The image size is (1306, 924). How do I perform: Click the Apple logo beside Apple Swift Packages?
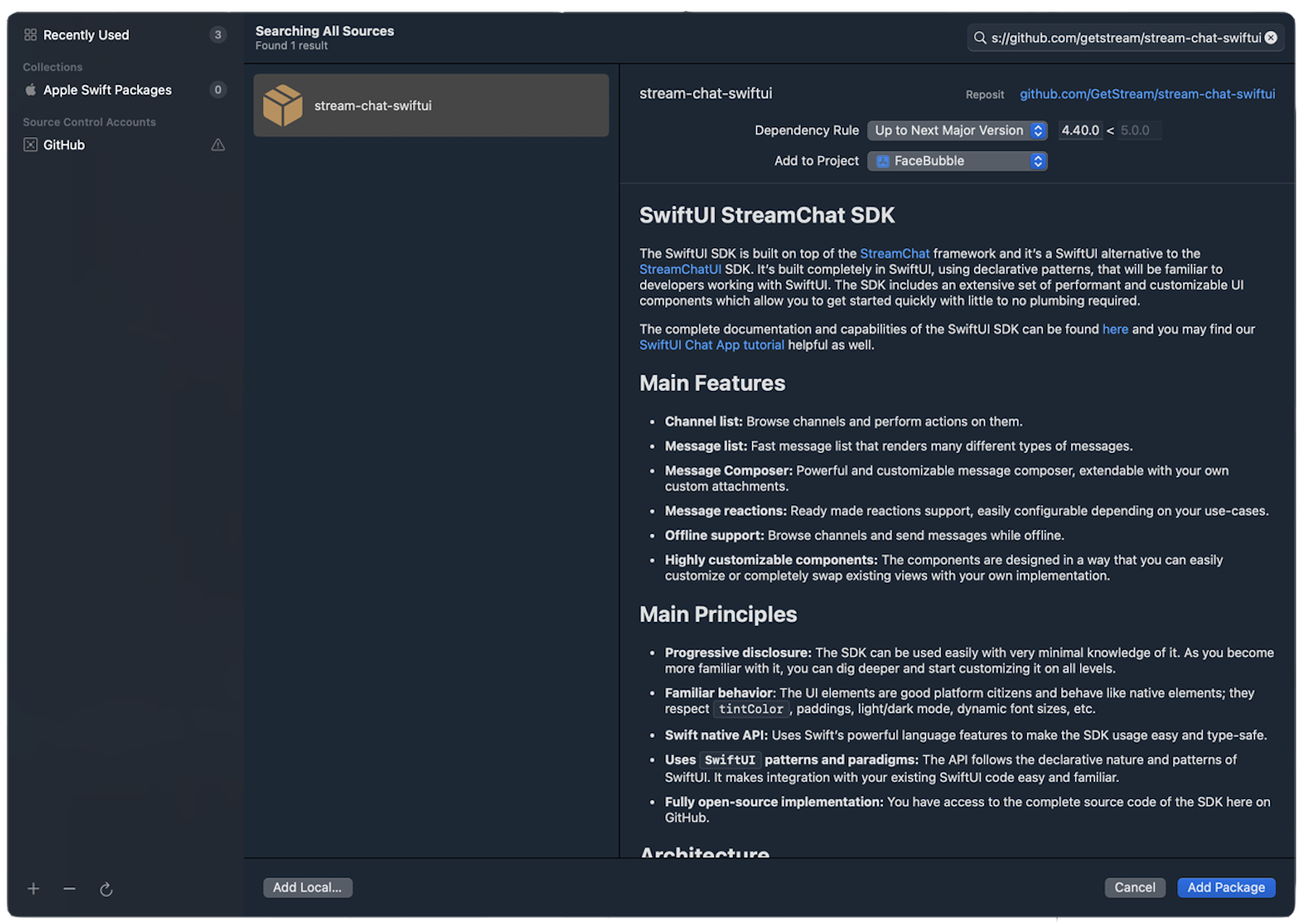(30, 90)
